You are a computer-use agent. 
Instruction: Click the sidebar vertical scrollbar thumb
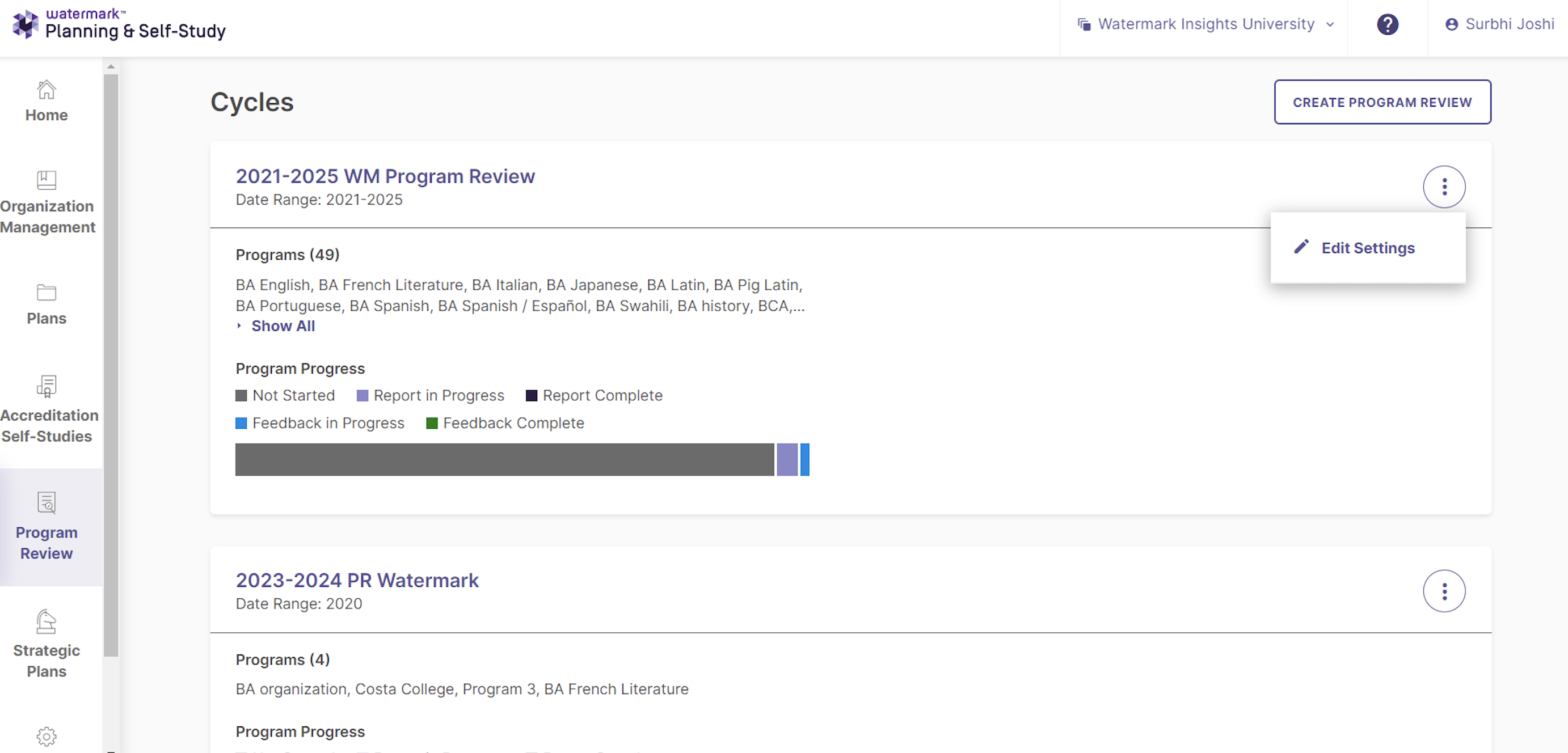tap(111, 365)
